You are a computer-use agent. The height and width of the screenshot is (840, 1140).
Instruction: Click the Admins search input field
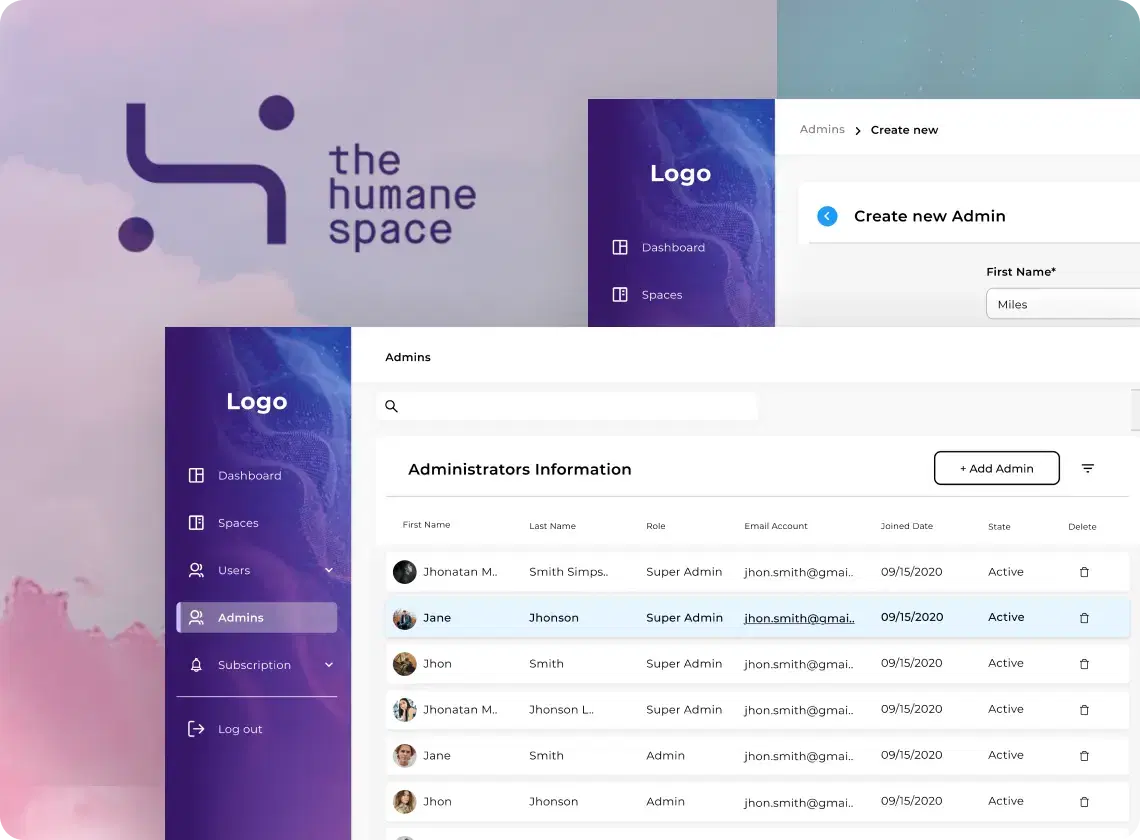(x=567, y=406)
